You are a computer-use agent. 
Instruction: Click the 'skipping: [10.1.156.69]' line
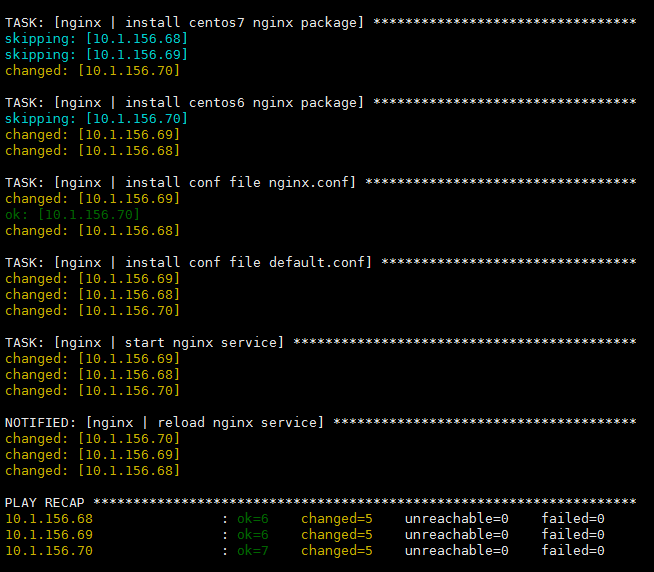(96, 55)
